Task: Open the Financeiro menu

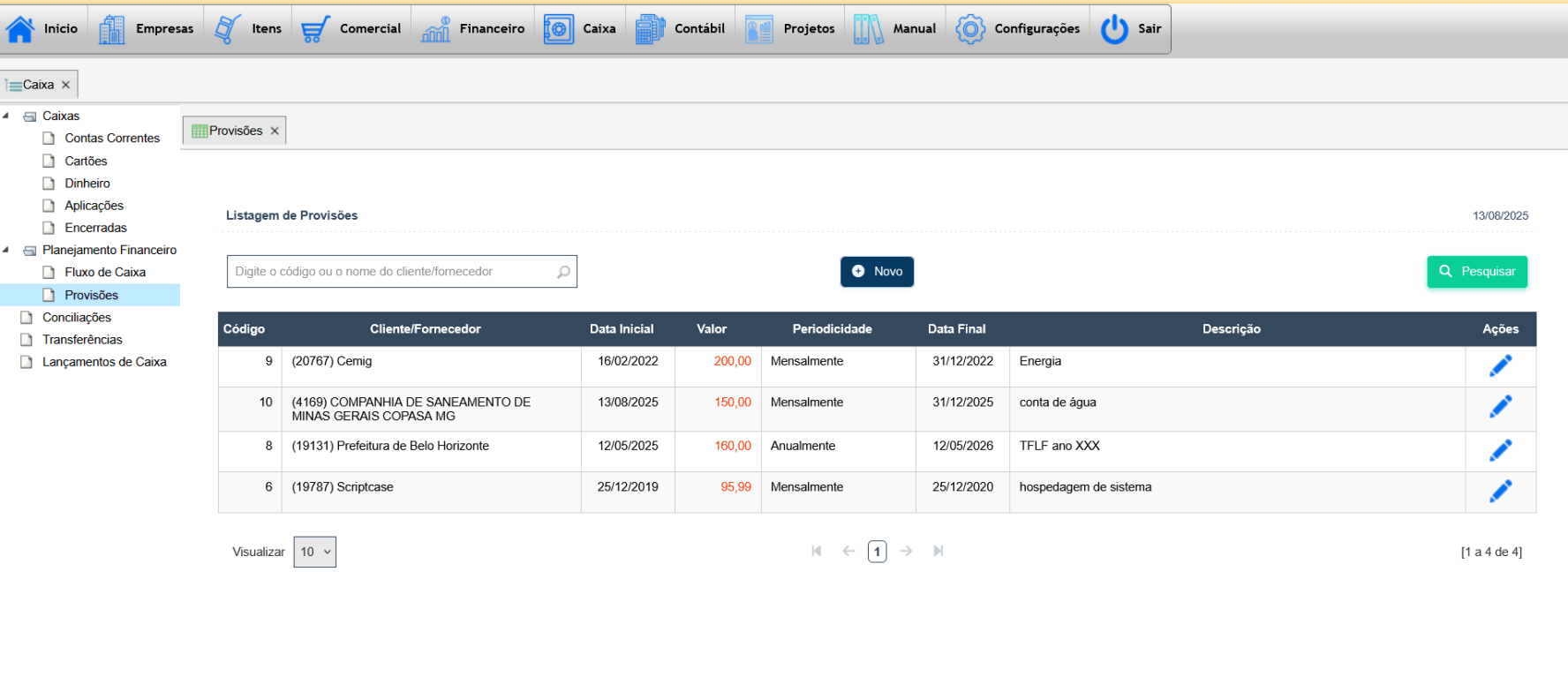Action: click(472, 29)
